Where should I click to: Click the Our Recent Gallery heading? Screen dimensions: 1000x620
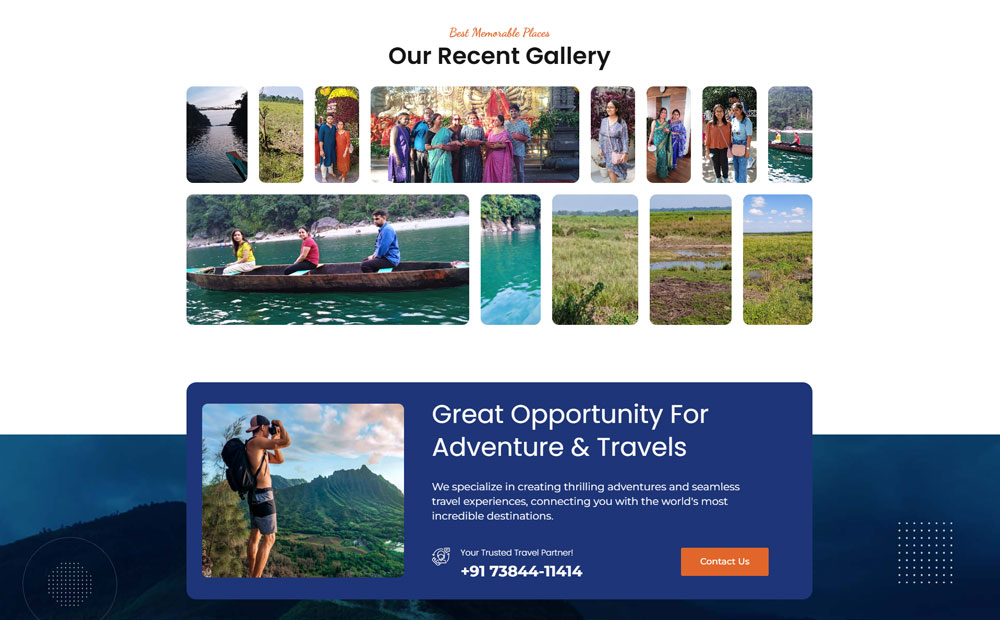pos(499,56)
